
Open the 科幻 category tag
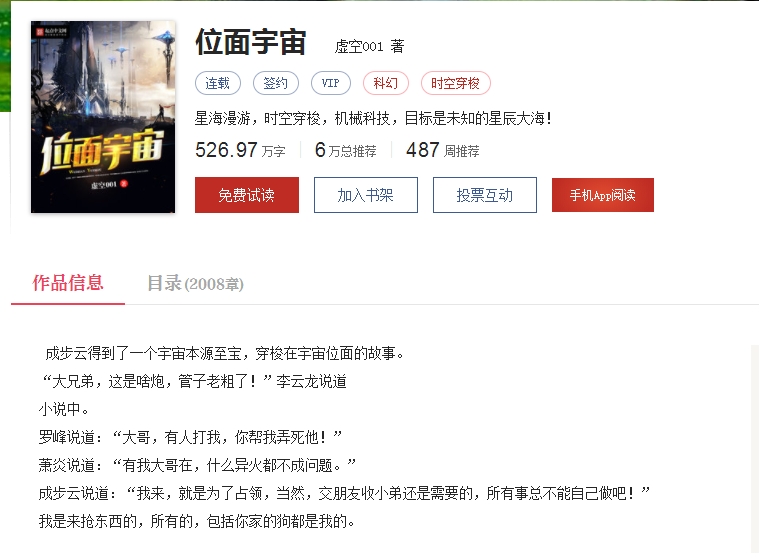click(386, 83)
